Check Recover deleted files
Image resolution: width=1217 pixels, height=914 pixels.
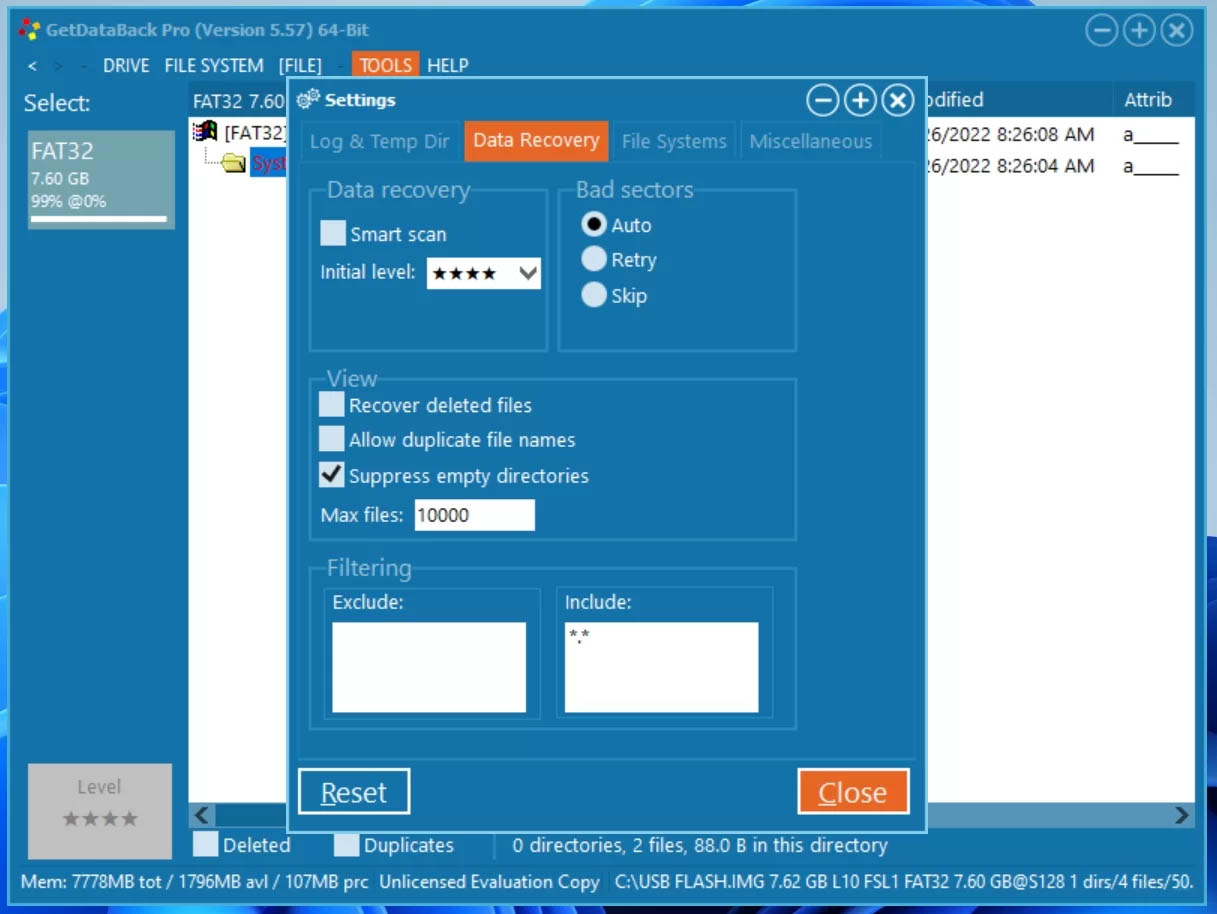point(332,405)
